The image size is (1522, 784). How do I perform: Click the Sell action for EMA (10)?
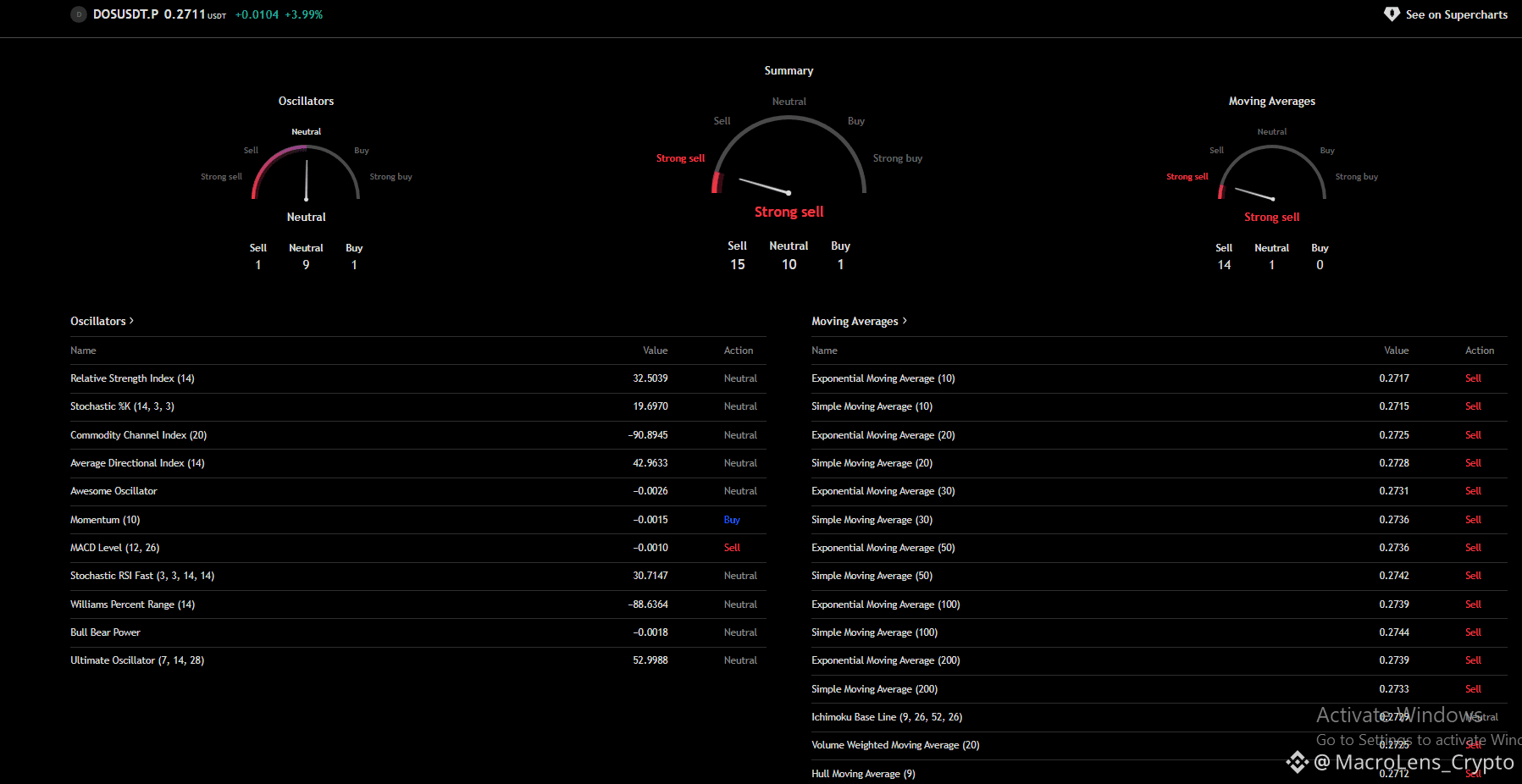point(1473,378)
